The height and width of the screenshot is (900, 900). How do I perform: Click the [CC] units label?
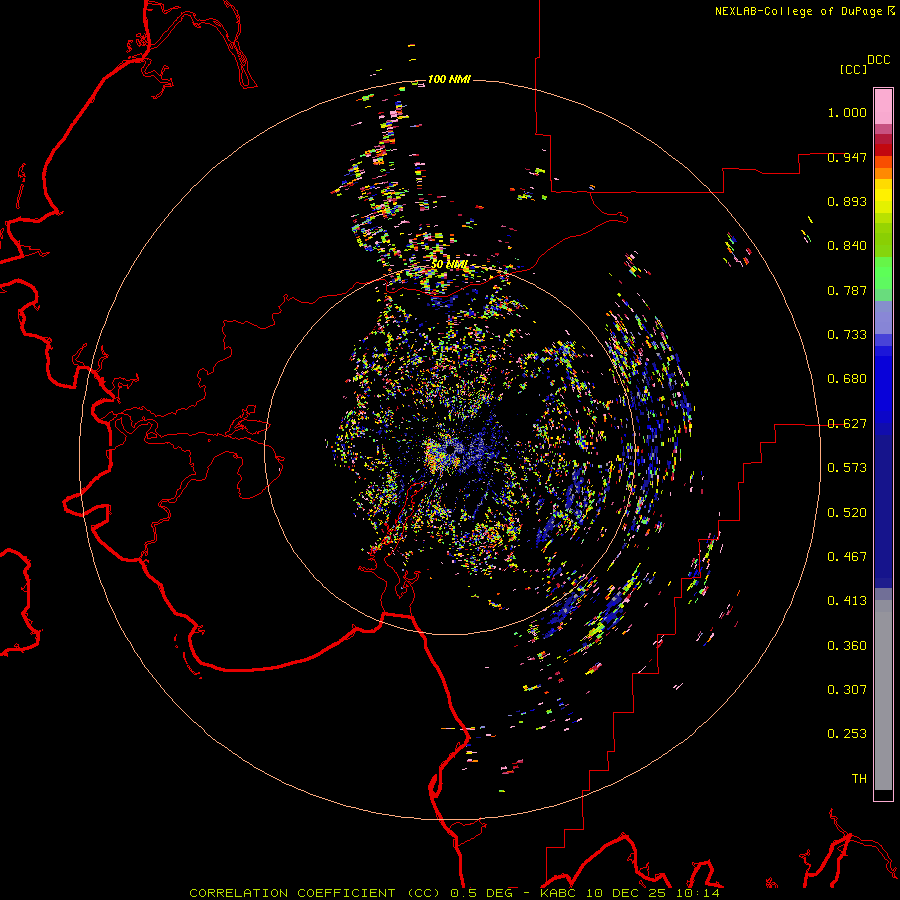click(x=853, y=69)
